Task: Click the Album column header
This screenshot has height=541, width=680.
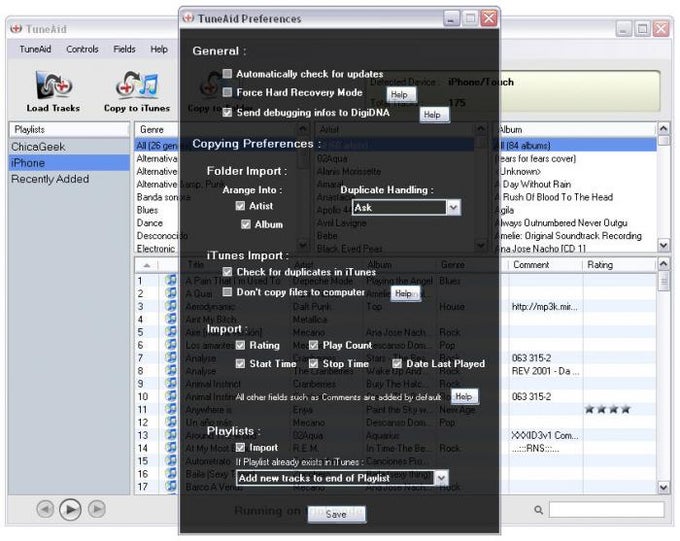Action: 575,129
